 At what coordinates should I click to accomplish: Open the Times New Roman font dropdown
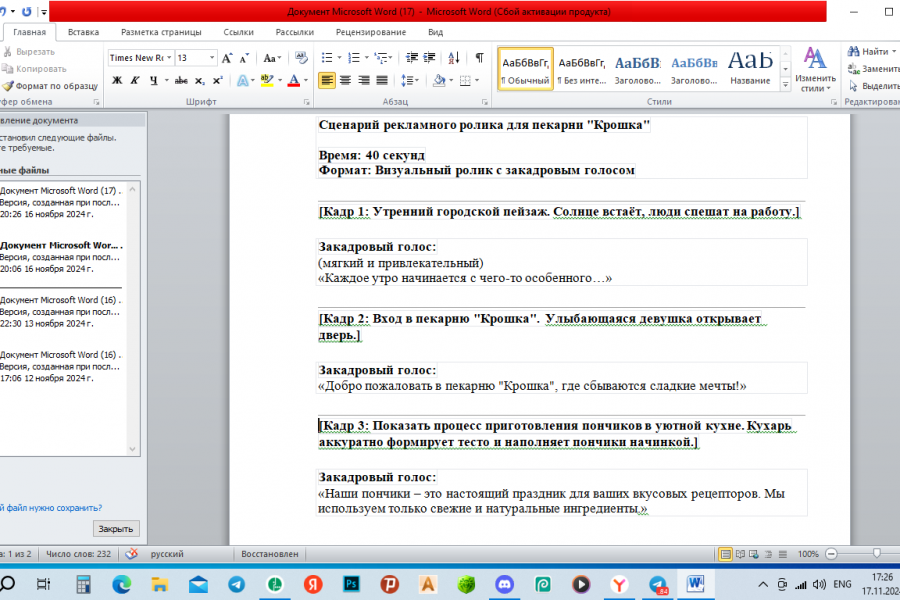click(171, 58)
